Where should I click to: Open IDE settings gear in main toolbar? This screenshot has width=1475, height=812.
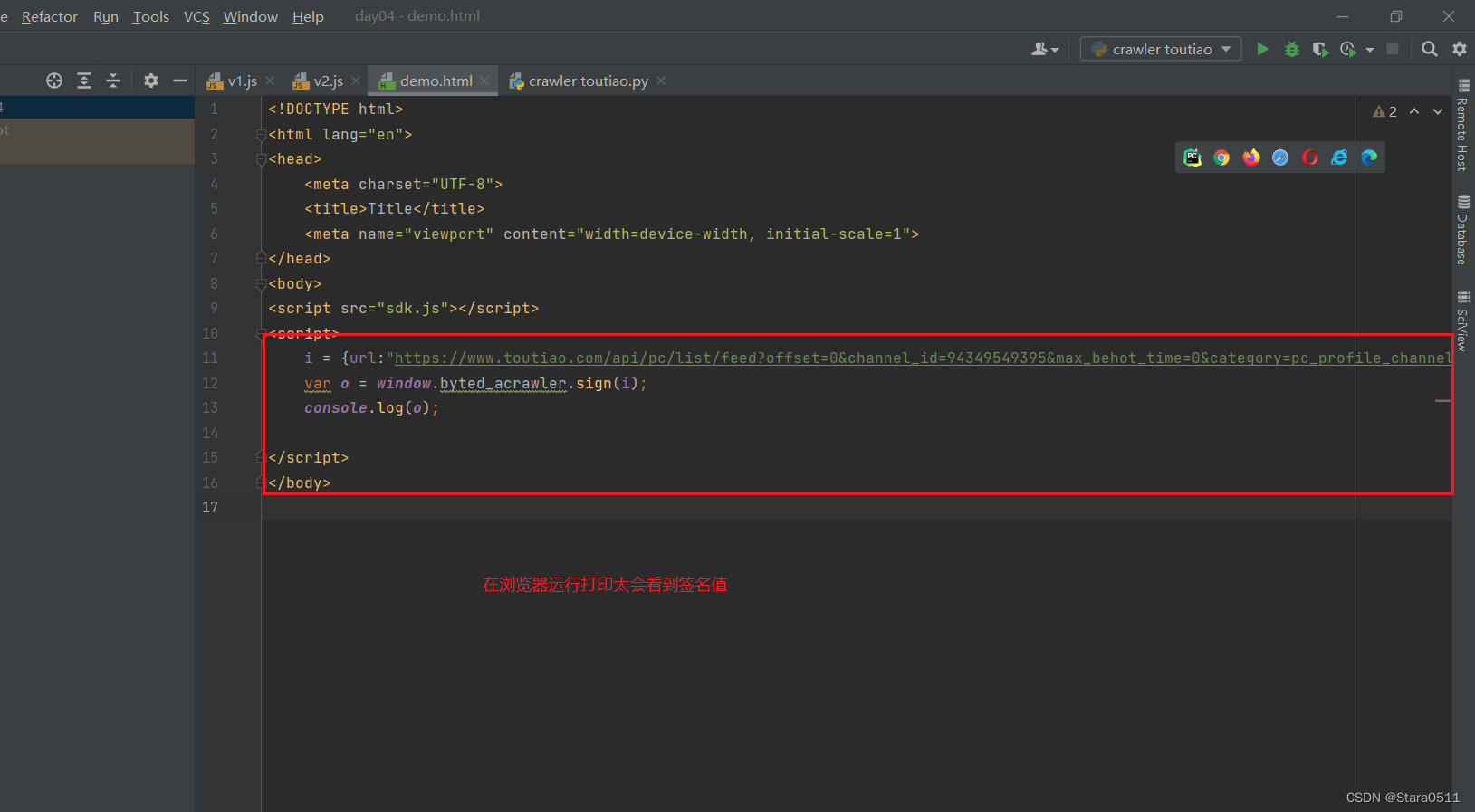1460,49
